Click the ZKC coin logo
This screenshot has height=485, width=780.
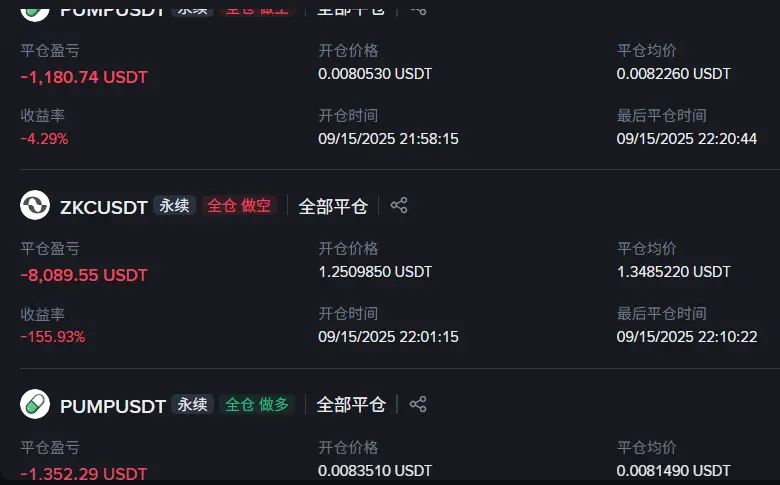35,205
